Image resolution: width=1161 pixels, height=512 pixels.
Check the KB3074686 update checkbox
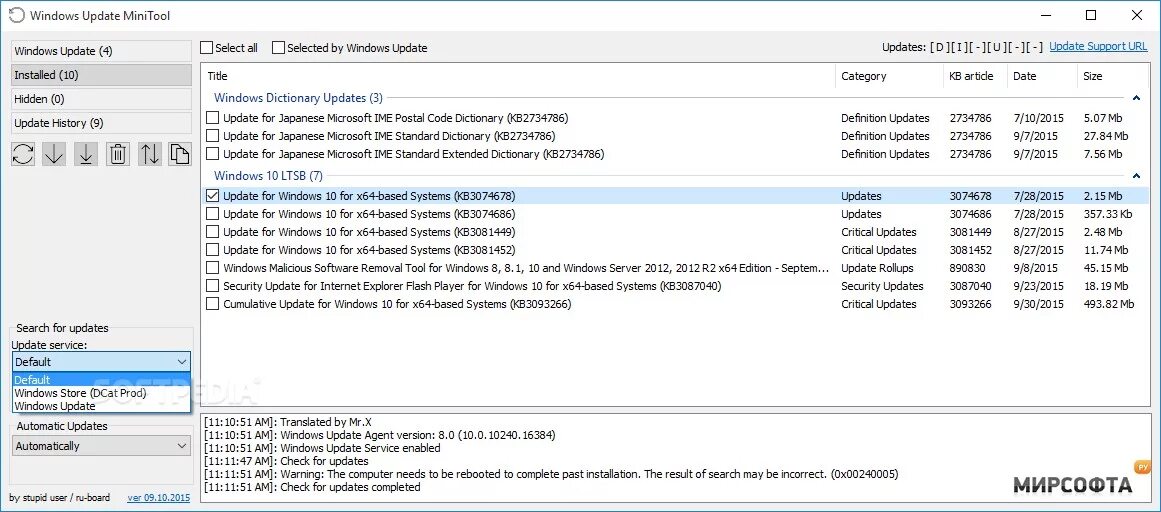213,213
